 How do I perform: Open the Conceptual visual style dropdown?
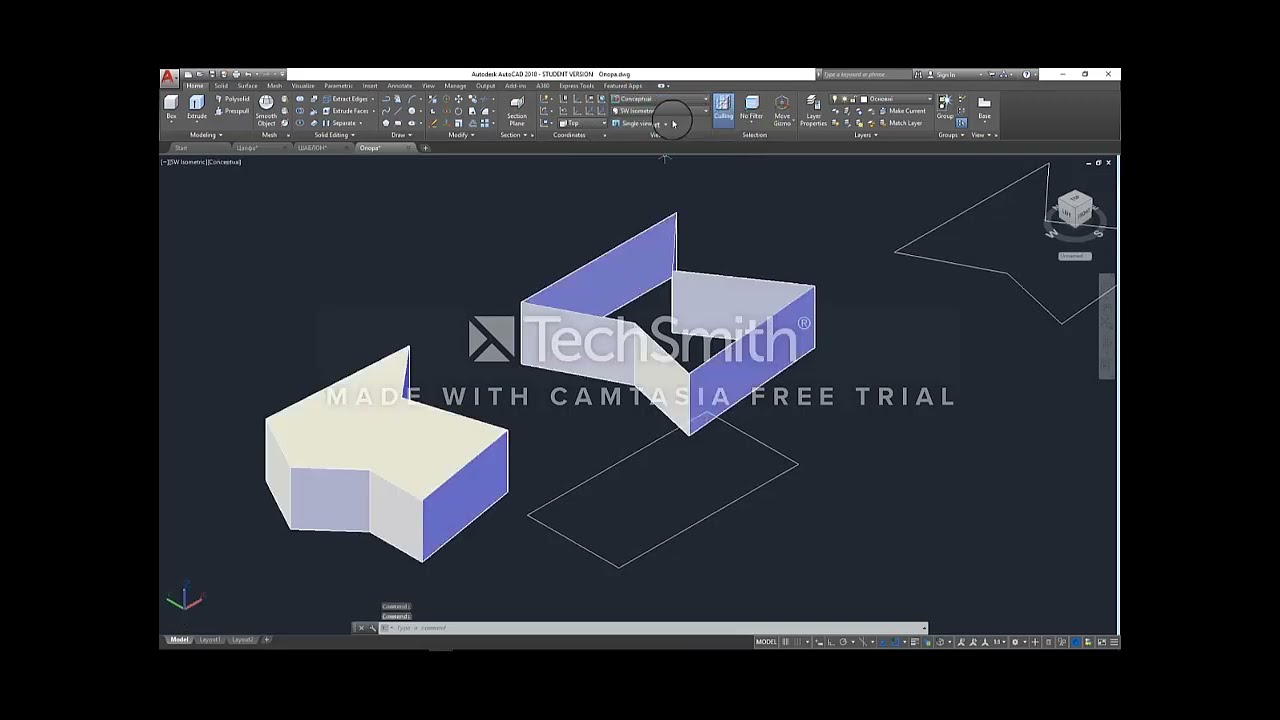point(660,99)
